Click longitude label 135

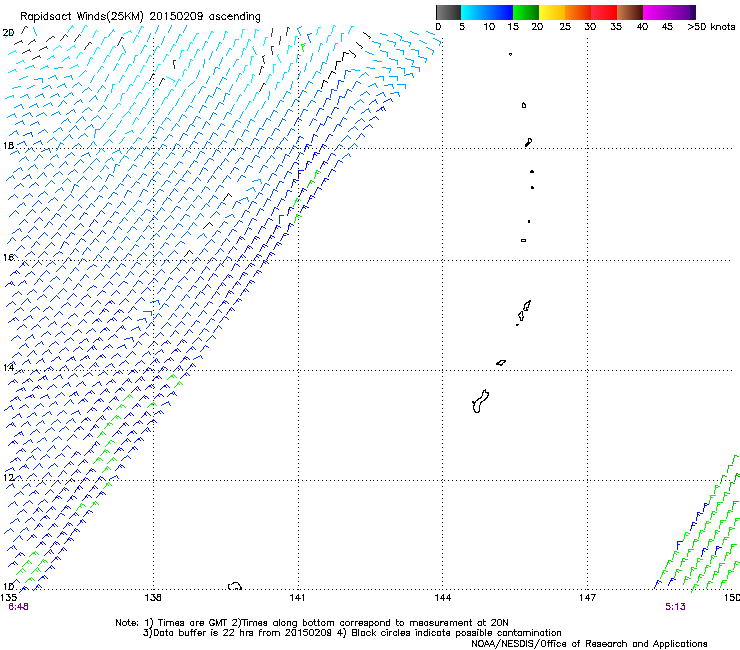pos(8,598)
